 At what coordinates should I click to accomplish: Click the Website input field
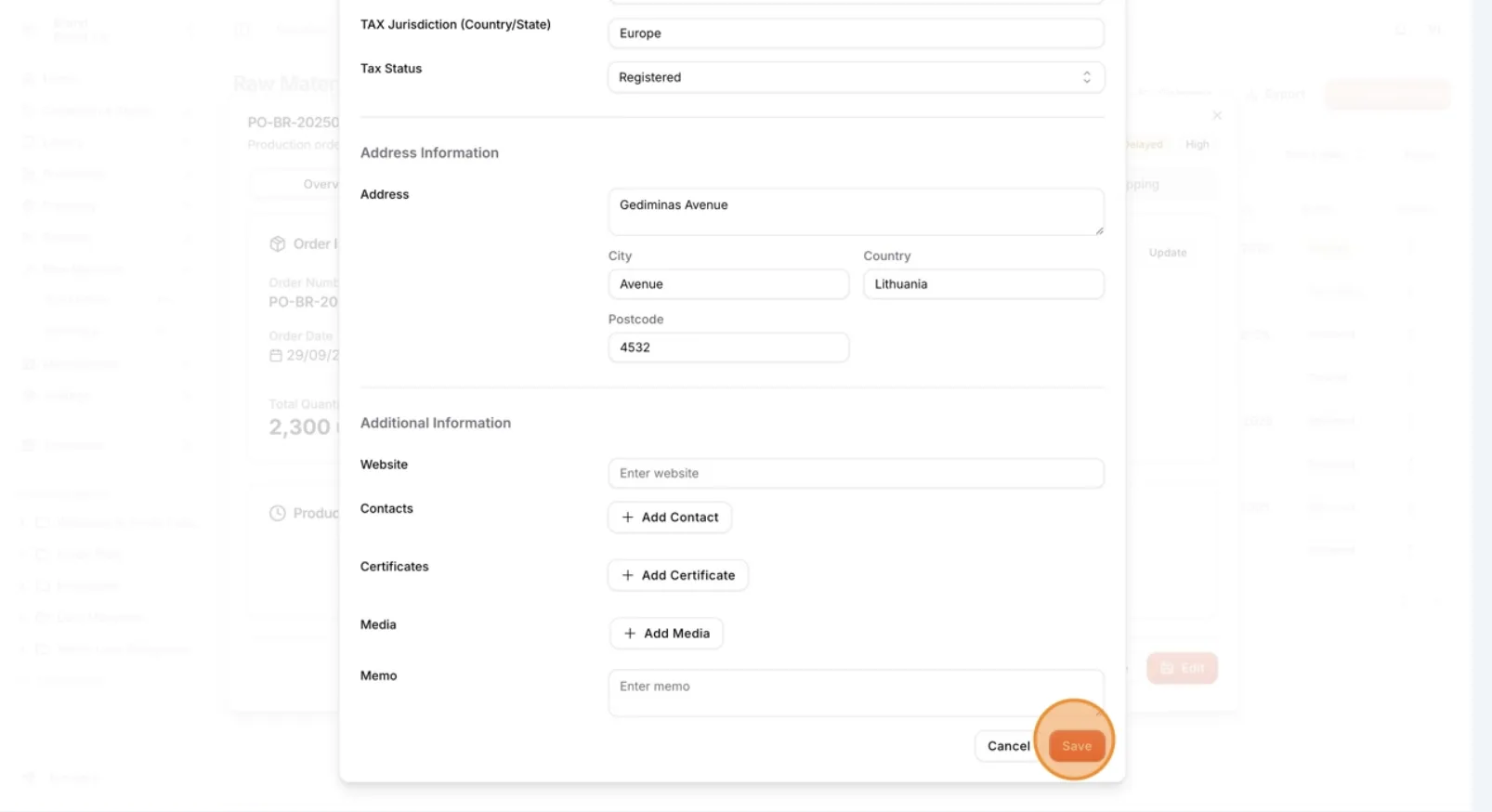(856, 473)
